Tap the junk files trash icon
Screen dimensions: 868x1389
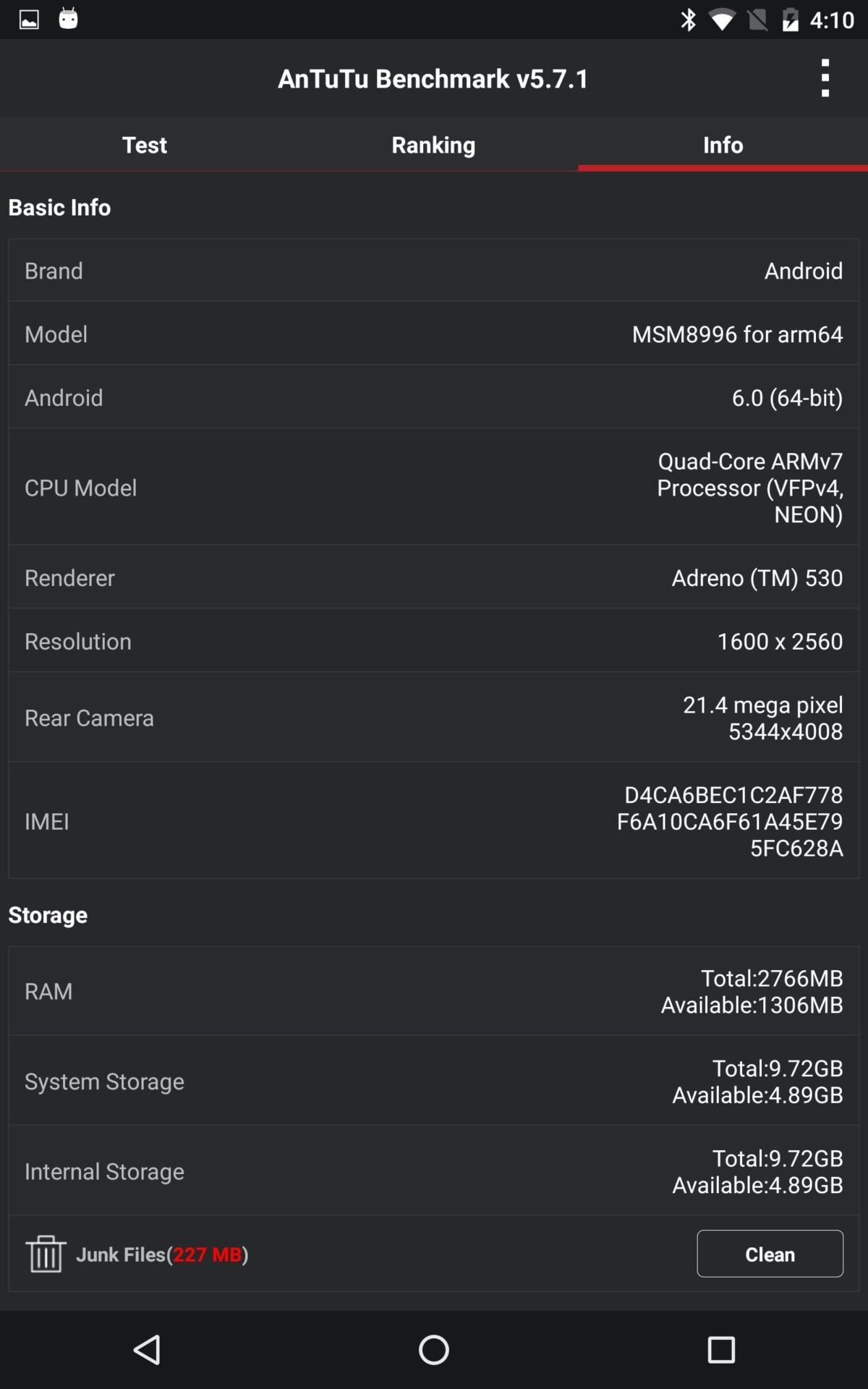coord(46,1254)
